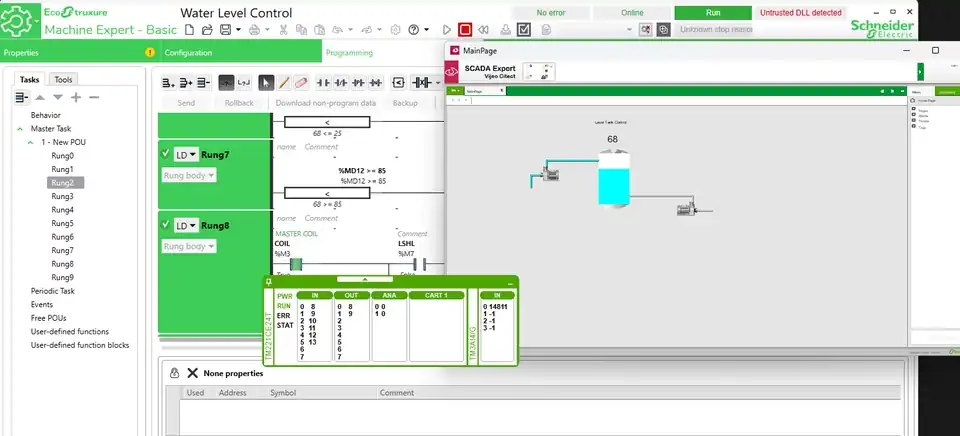Stop the controller with red Stop button
960x436 pixels.
(465, 29)
